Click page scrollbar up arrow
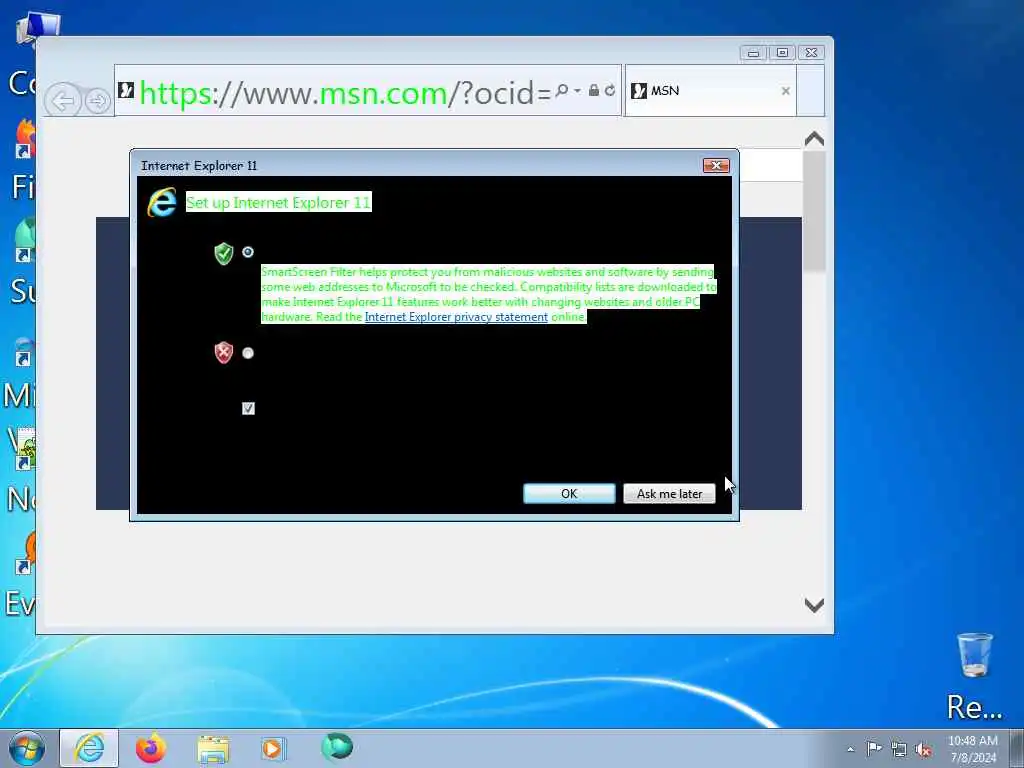1024x768 pixels. [814, 139]
